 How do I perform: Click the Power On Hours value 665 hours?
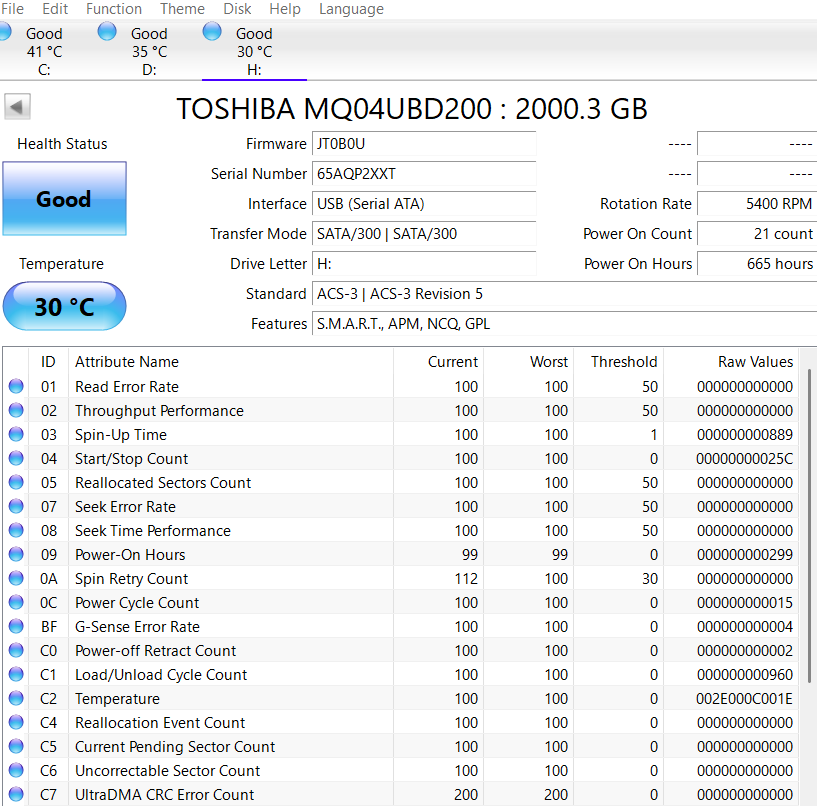[x=757, y=264]
